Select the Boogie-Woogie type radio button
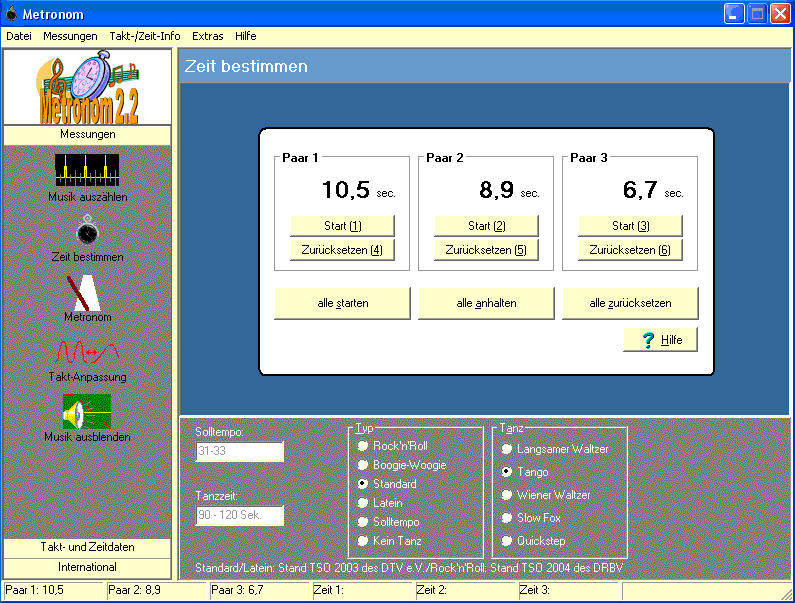795x603 pixels. pos(363,465)
